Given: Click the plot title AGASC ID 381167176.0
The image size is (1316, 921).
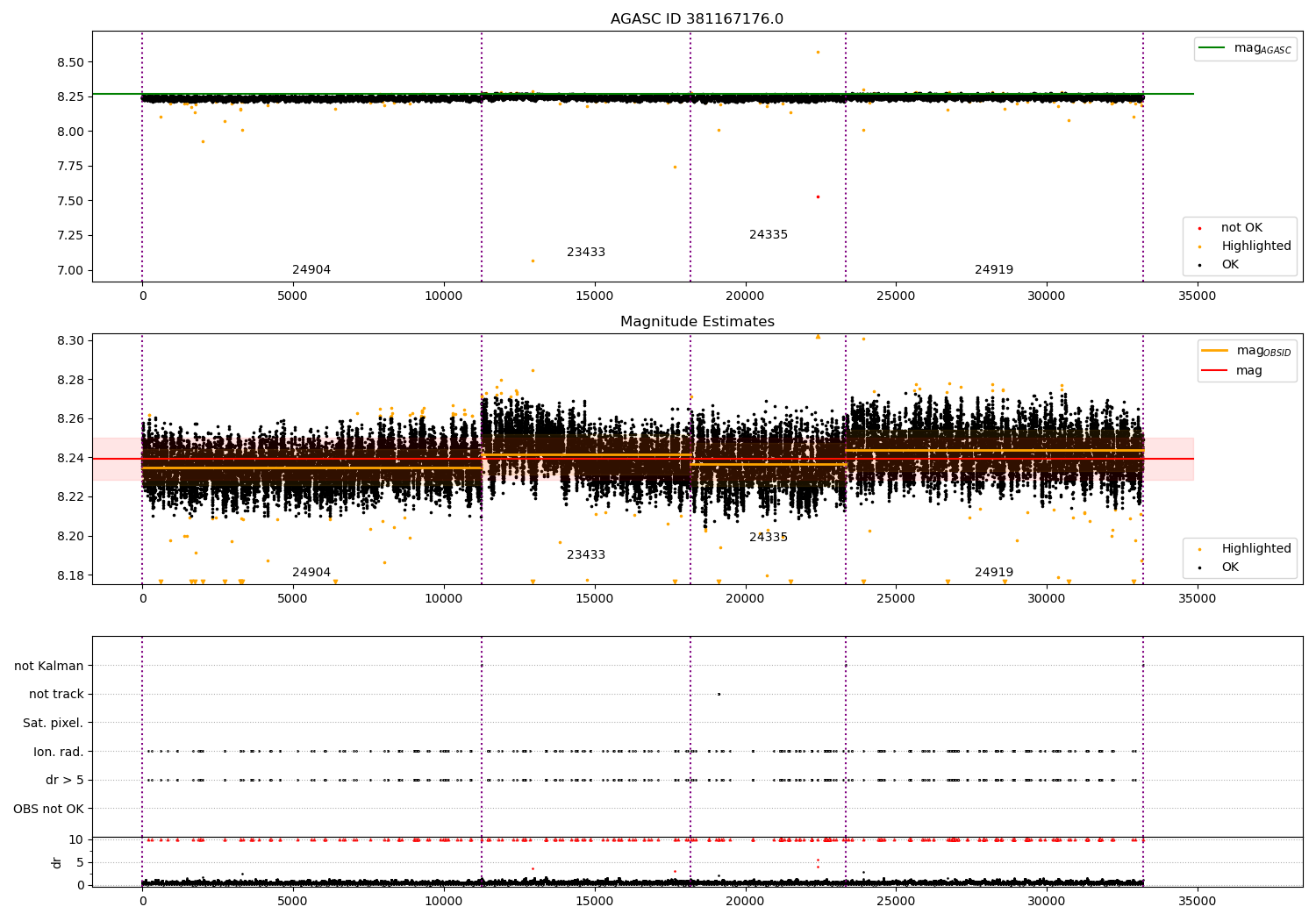Looking at the screenshot, I should click(x=697, y=19).
